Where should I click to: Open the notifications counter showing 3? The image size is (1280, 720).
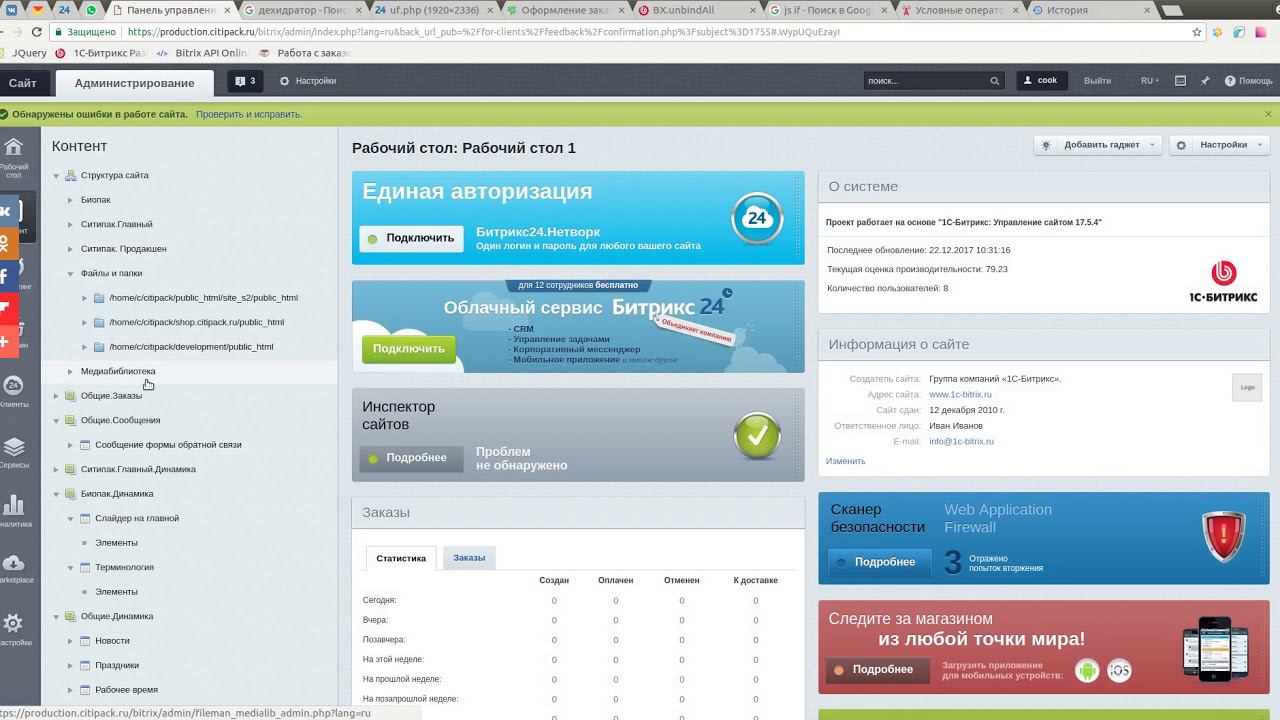245,81
